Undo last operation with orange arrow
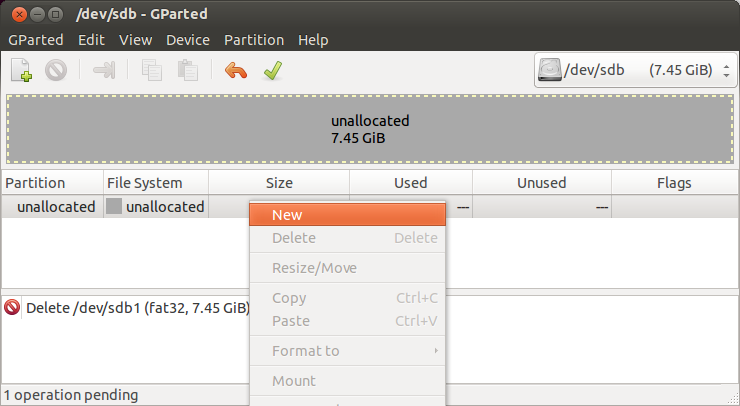This screenshot has width=740, height=406. tap(235, 70)
